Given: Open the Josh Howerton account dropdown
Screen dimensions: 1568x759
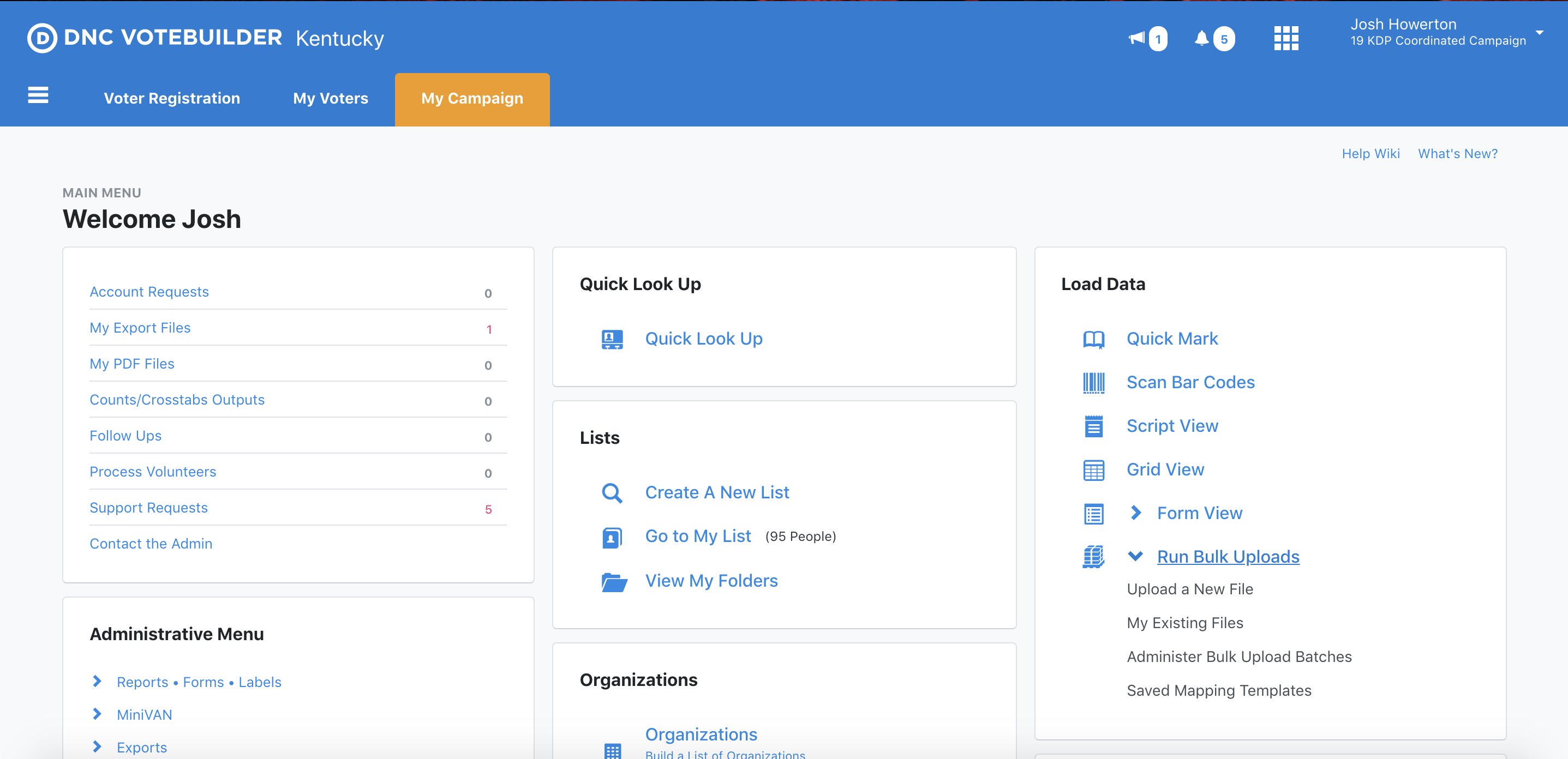Looking at the screenshot, I should coord(1539,33).
